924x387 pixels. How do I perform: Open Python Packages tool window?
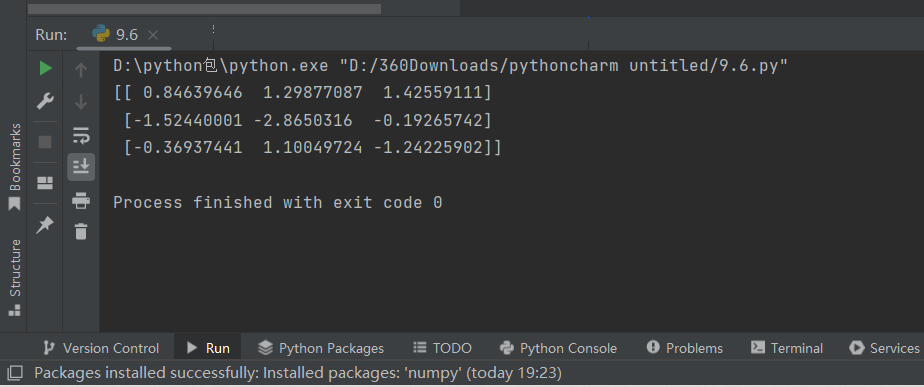[321, 348]
